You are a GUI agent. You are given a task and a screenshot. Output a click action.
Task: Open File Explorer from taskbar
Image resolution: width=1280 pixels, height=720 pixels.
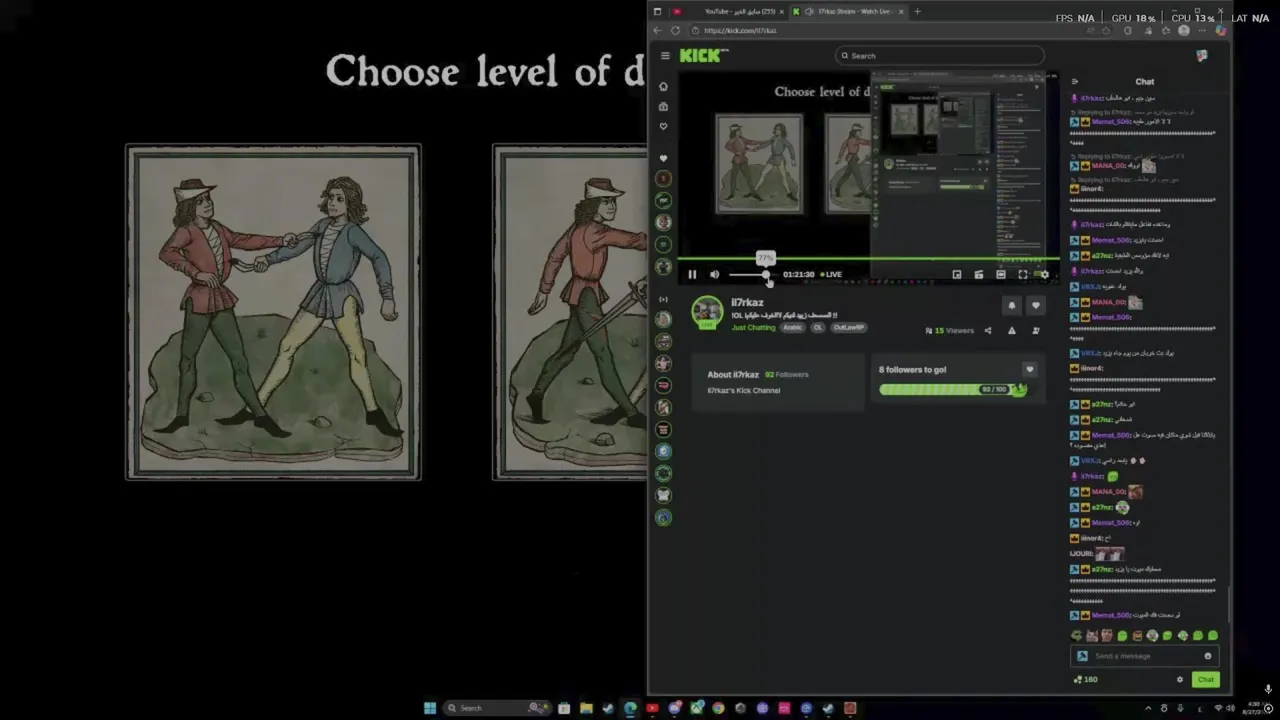pyautogui.click(x=586, y=708)
